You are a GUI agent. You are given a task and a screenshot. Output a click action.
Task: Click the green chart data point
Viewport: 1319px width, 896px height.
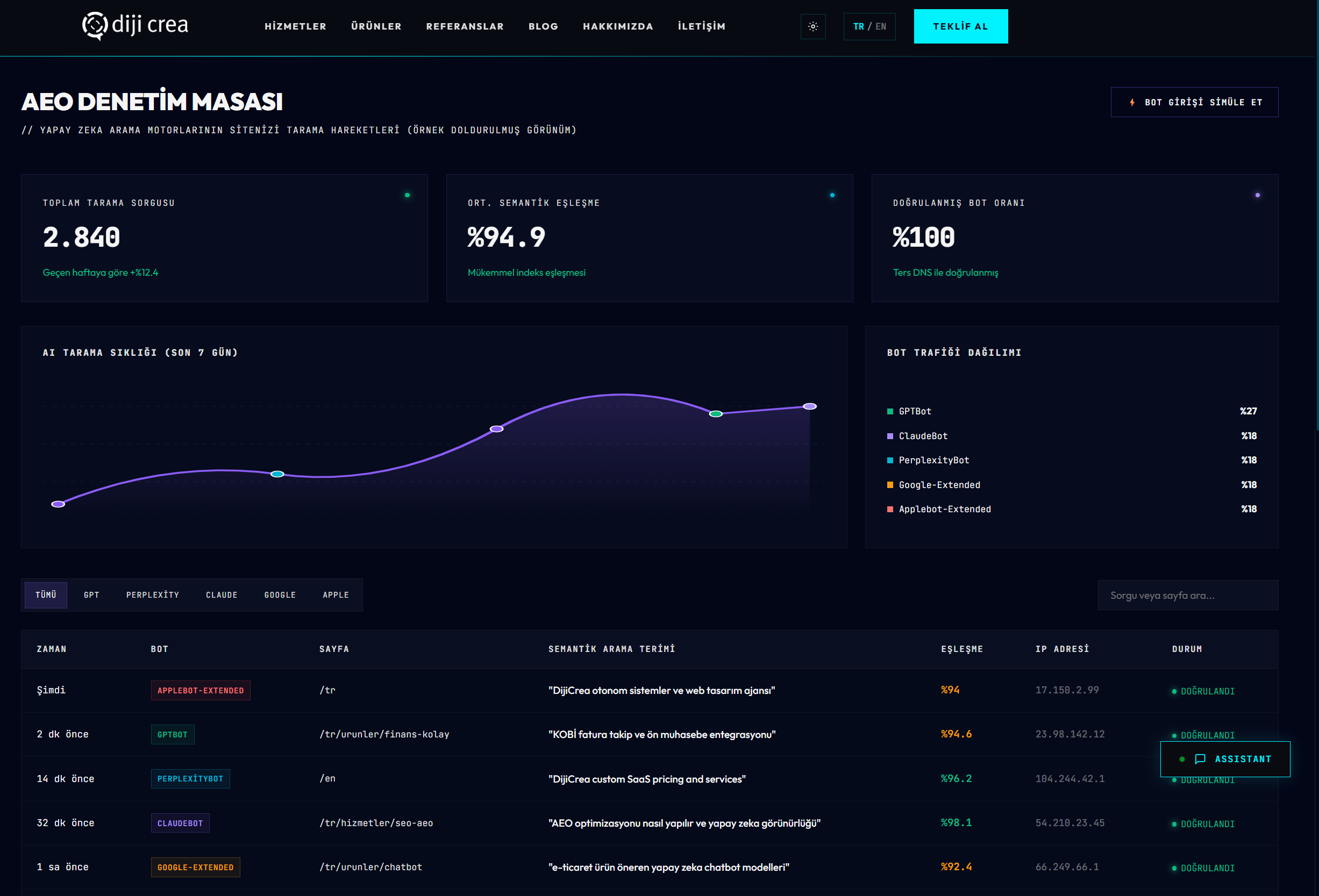pyautogui.click(x=716, y=414)
